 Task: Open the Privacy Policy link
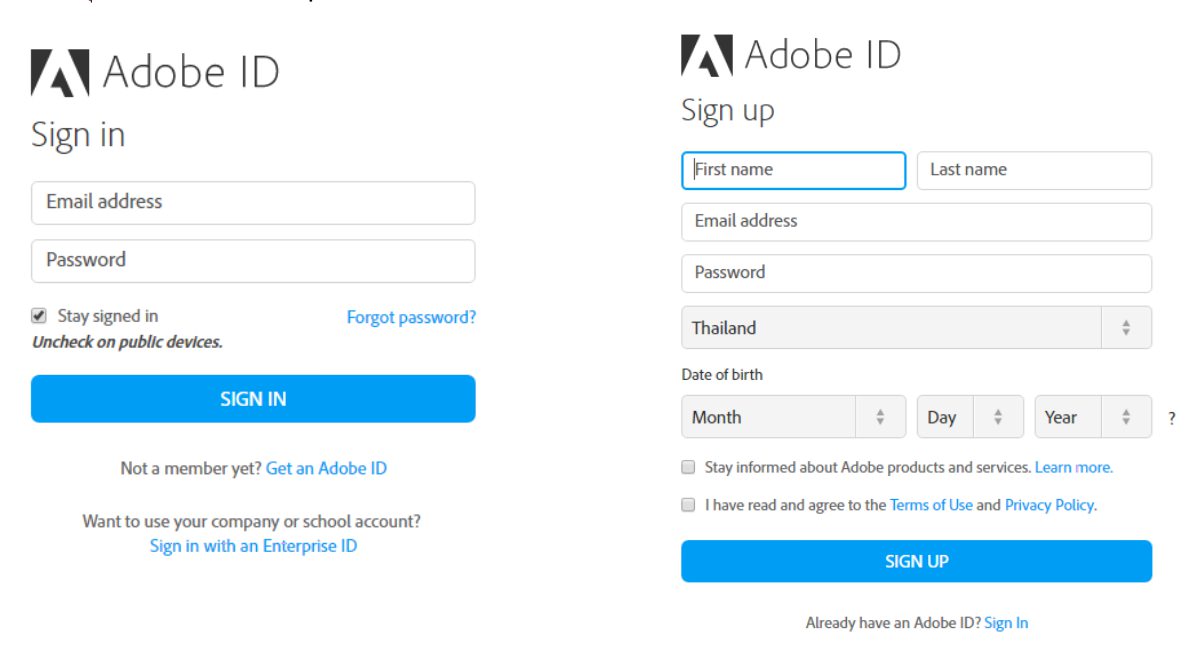pyautogui.click(x=1050, y=505)
